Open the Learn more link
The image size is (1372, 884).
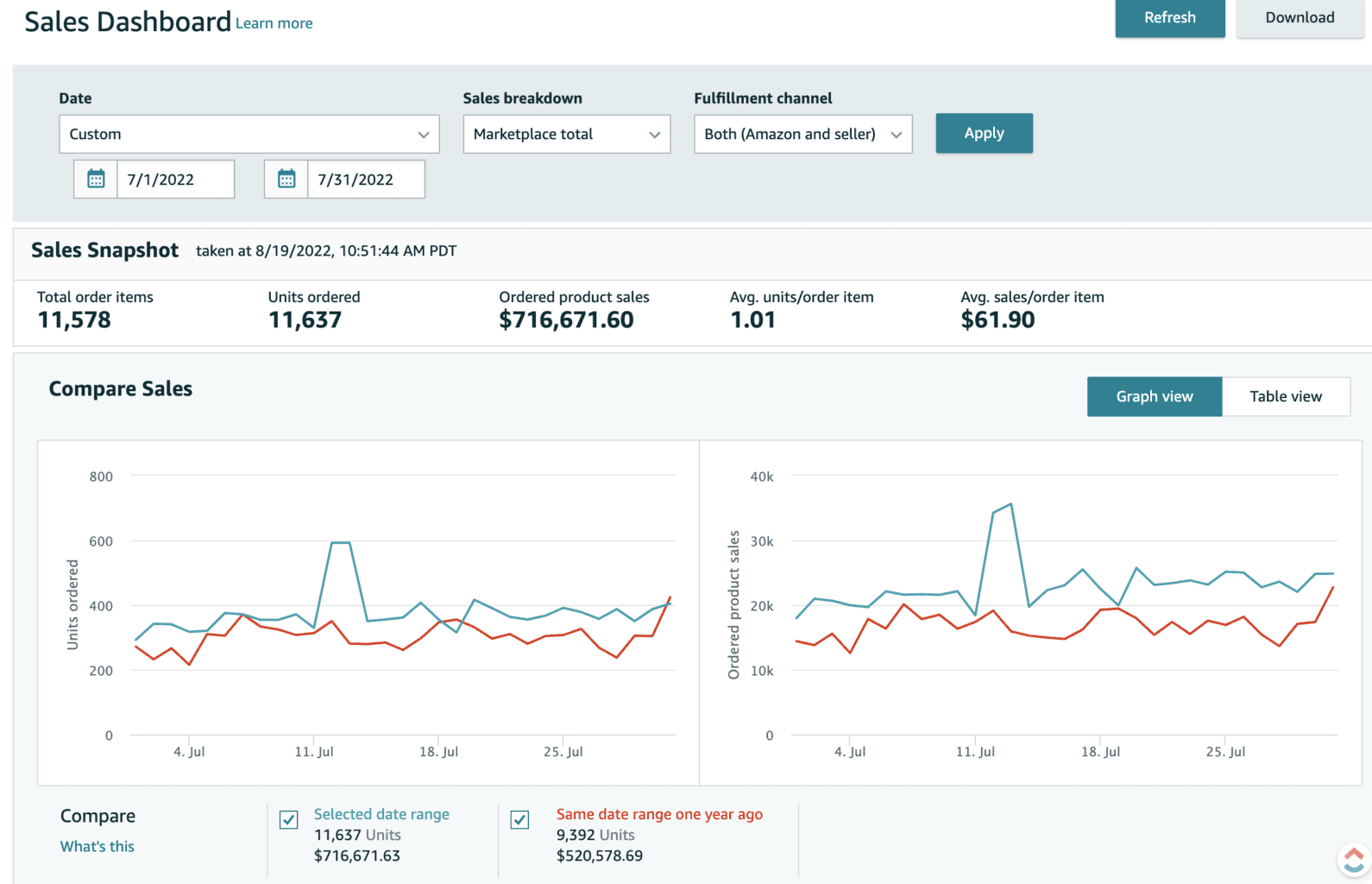coord(274,23)
